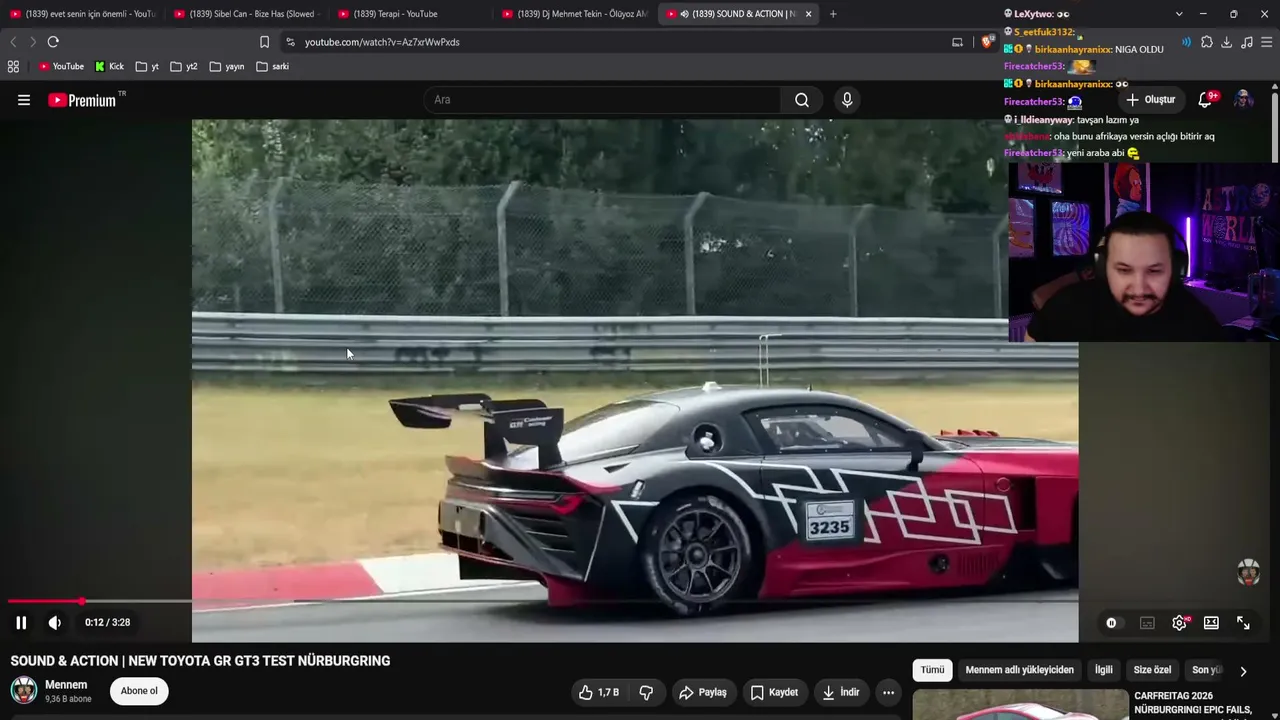
Task: Click the Oluştur create button
Action: pos(1150,100)
